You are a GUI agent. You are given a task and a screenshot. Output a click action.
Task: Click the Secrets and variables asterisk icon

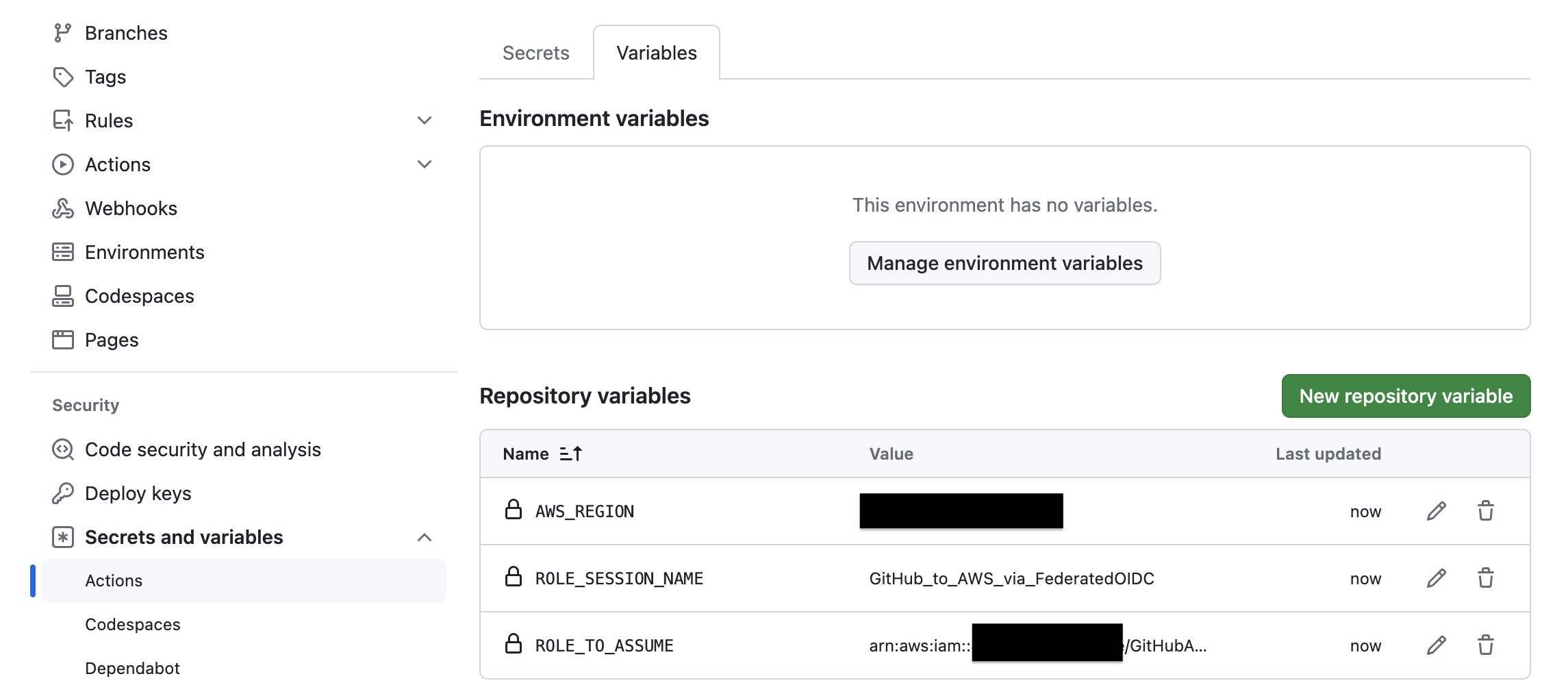(x=64, y=537)
